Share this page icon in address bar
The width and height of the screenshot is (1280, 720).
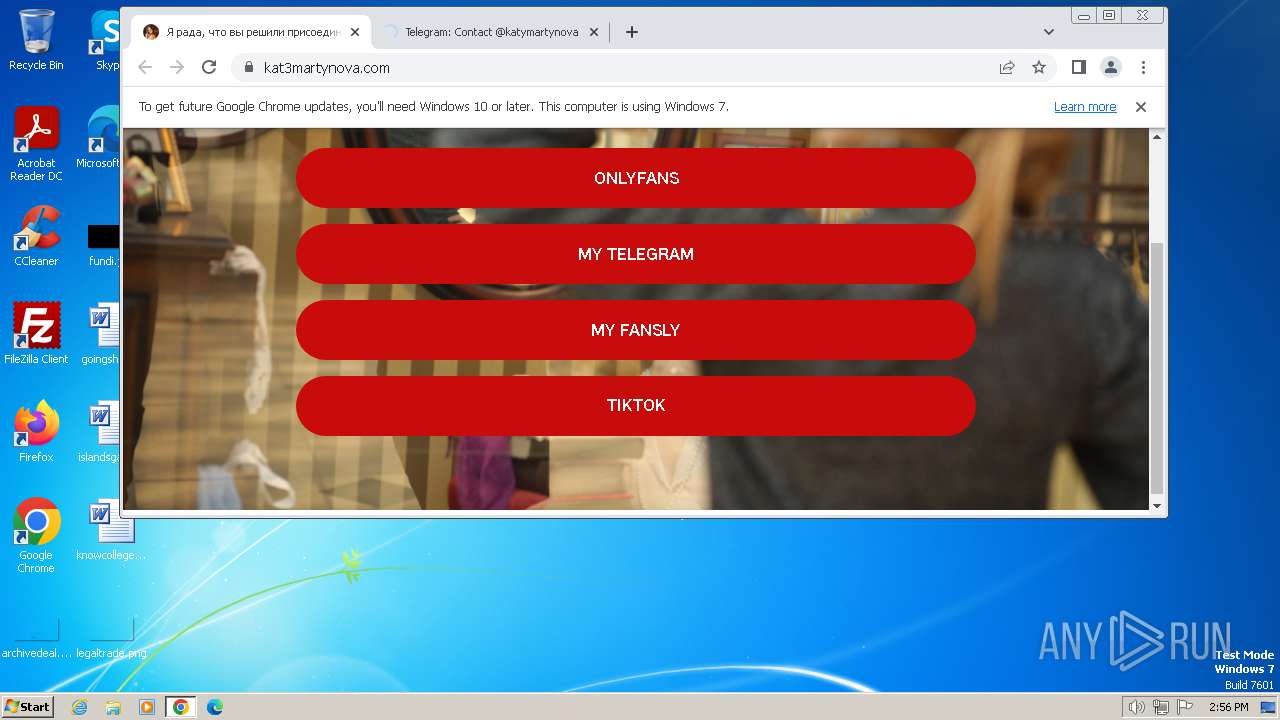pyautogui.click(x=1007, y=67)
